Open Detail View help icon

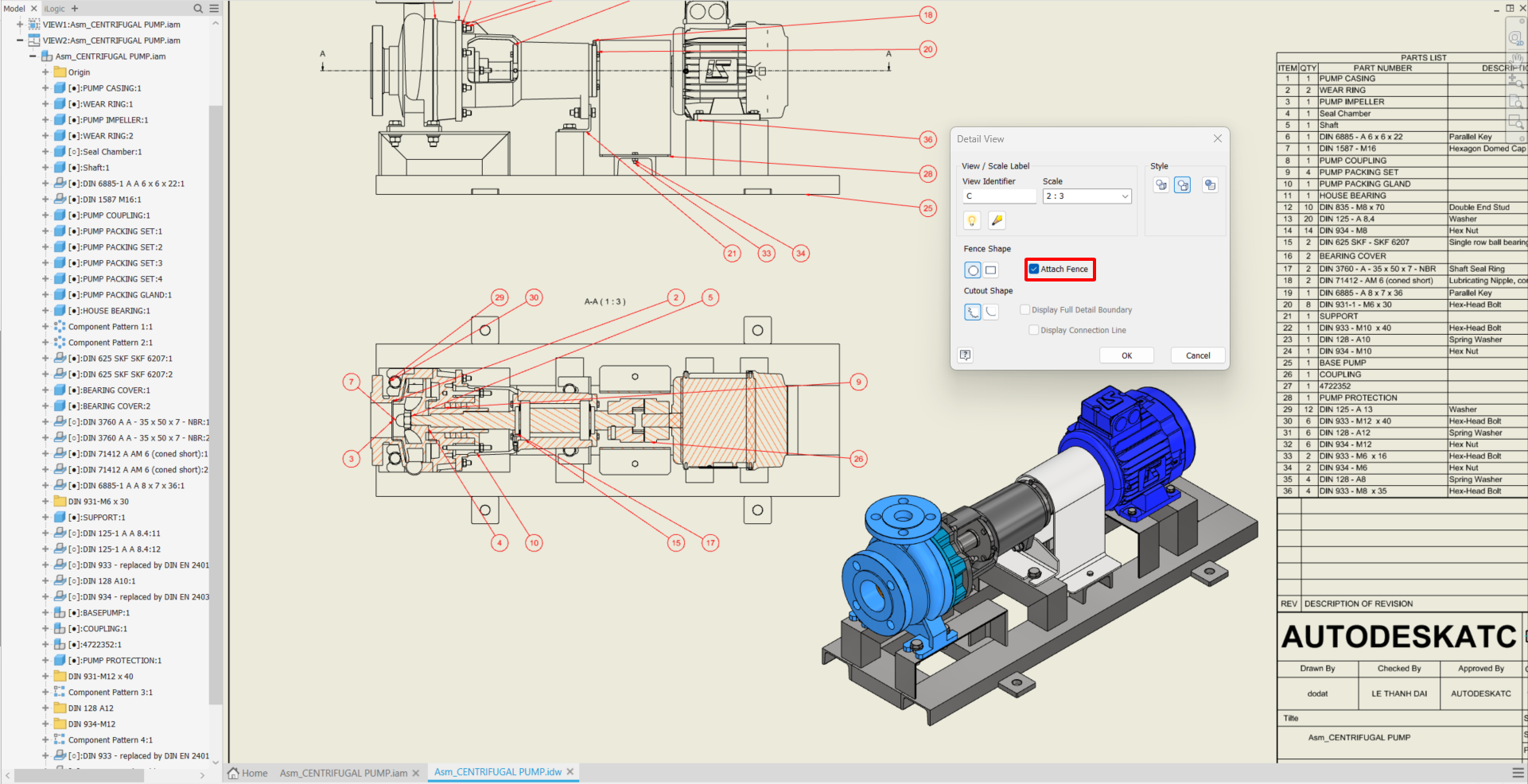[966, 355]
